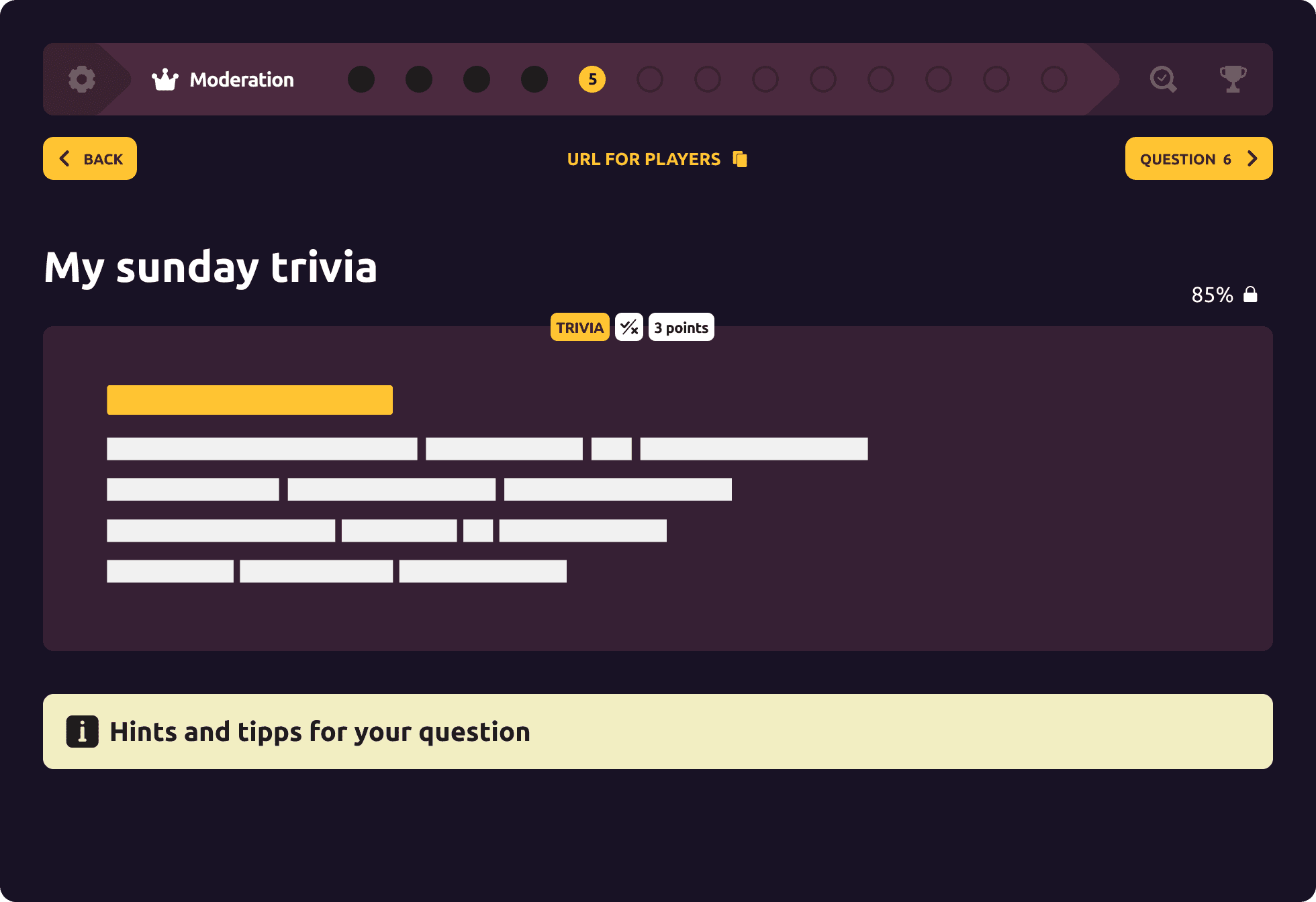This screenshot has width=1316, height=902.
Task: Open URL FOR PLAYERS link
Action: (x=643, y=158)
